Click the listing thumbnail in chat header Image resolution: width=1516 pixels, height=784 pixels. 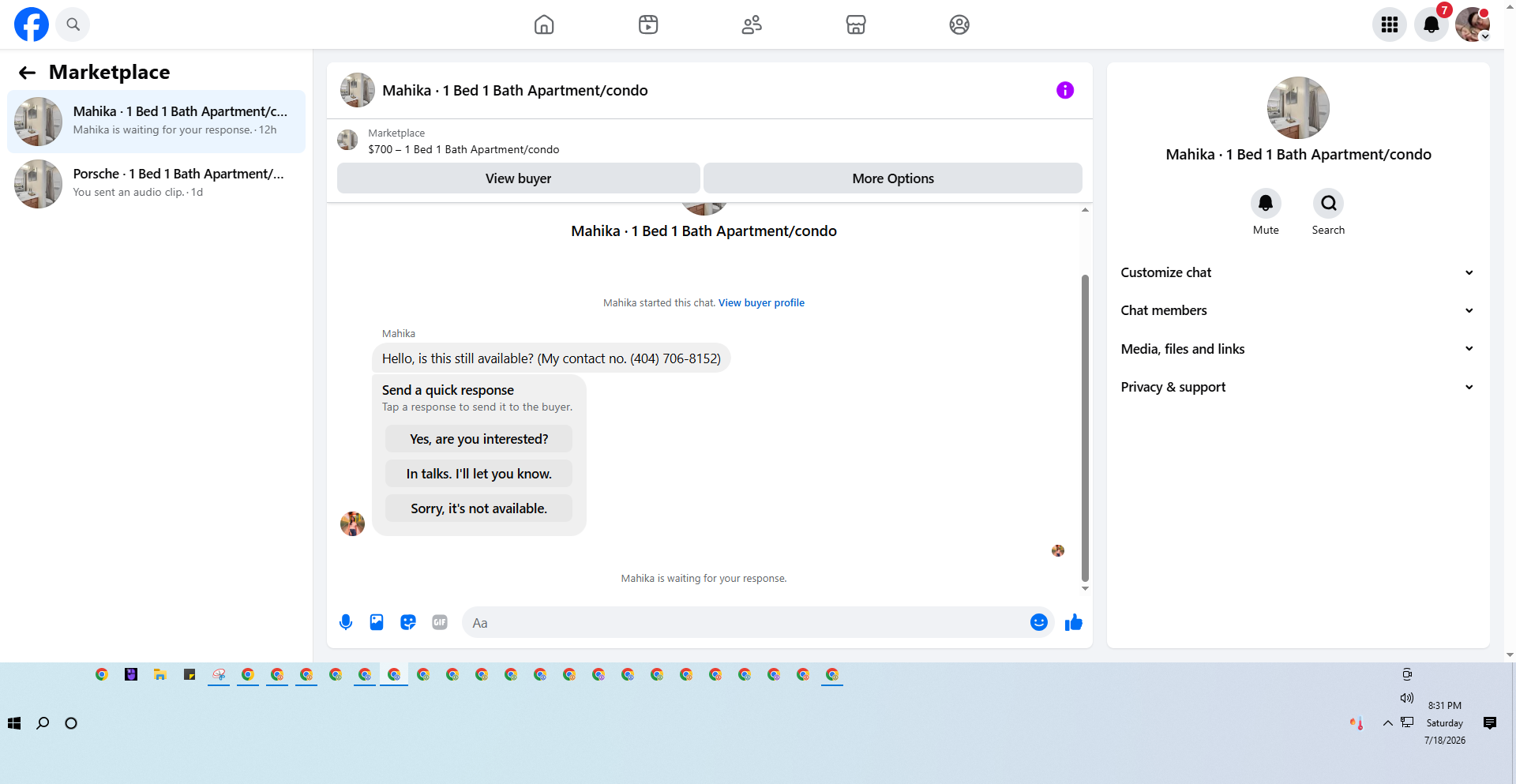358,90
